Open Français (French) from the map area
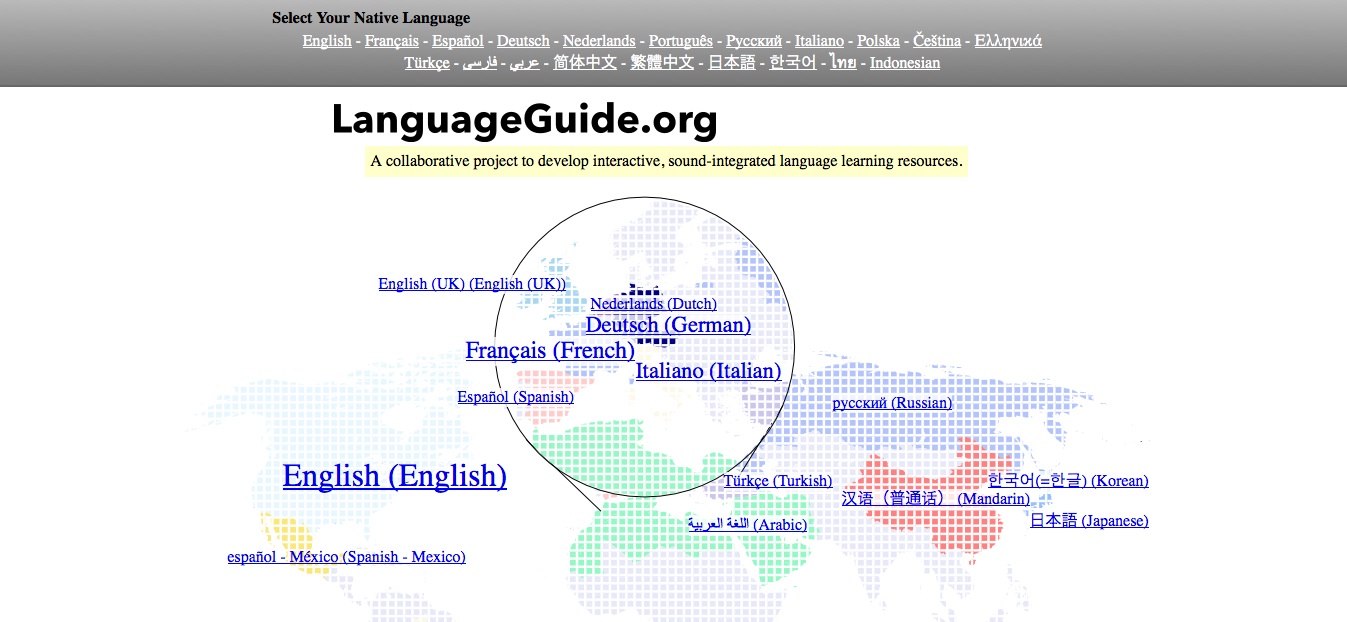The width and height of the screenshot is (1347, 622). click(550, 350)
